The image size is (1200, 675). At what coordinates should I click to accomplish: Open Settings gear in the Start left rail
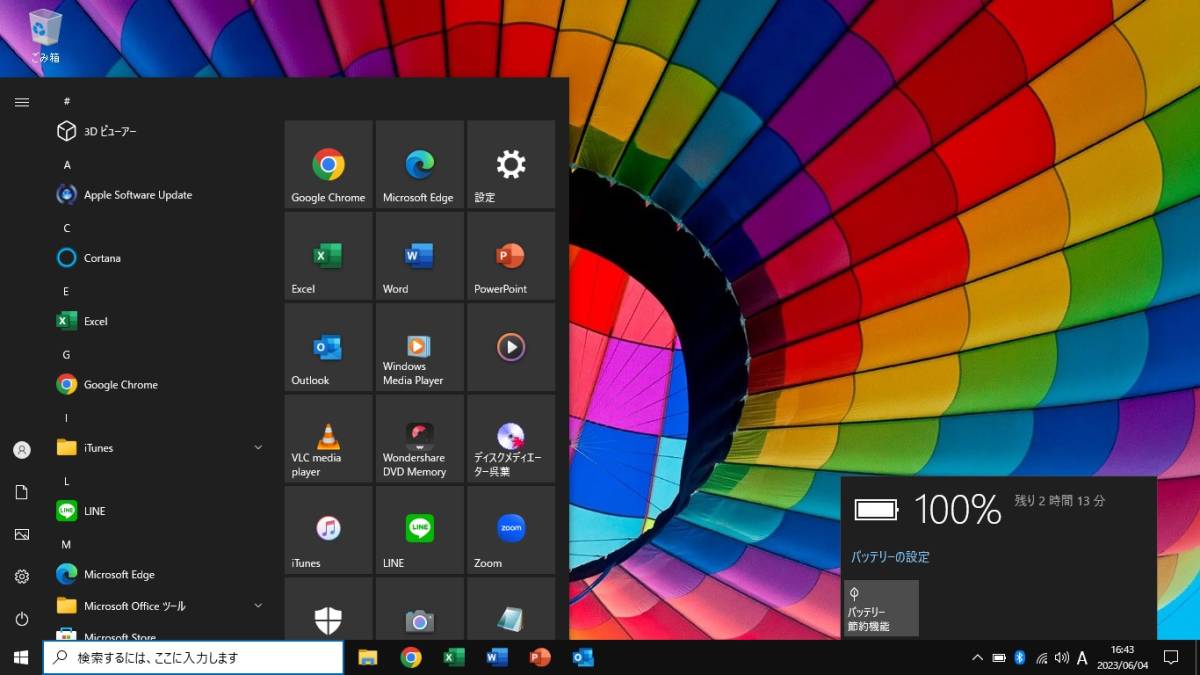[22, 576]
